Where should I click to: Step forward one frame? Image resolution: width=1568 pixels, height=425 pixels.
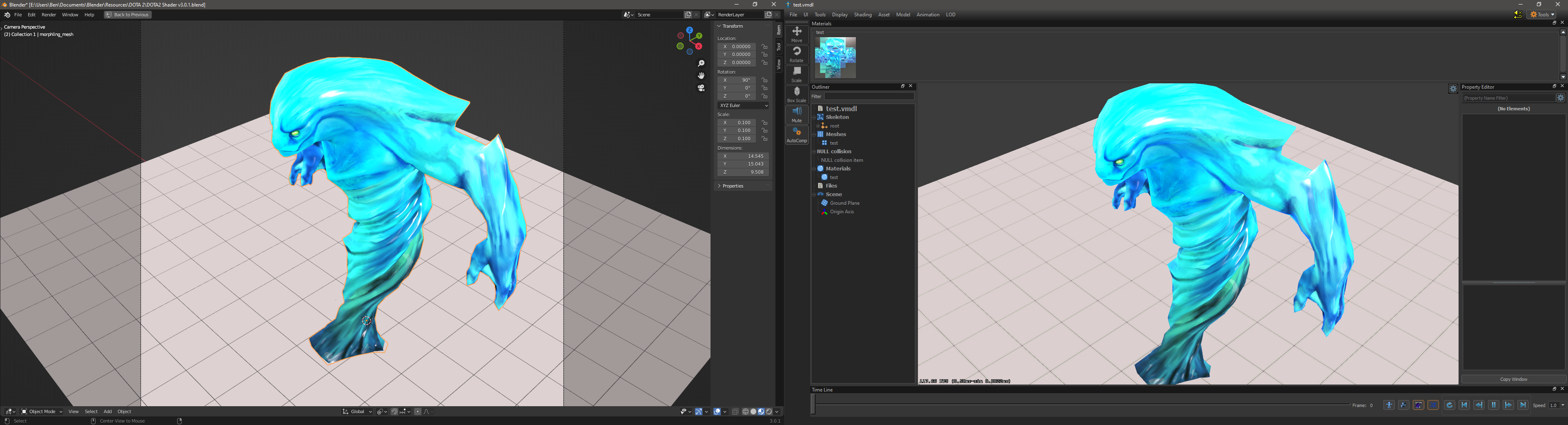(x=1508, y=405)
